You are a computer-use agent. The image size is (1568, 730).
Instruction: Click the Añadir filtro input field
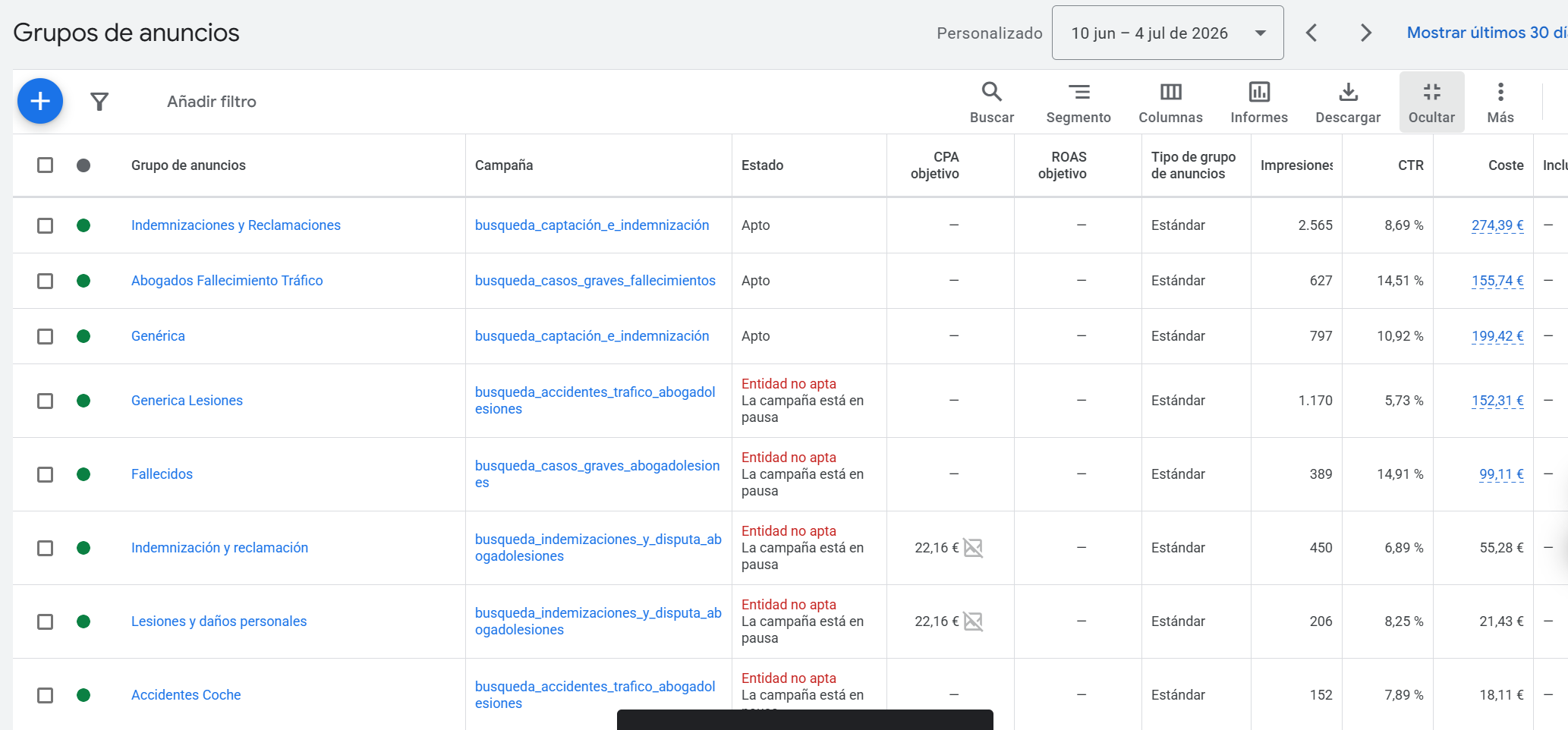click(212, 102)
